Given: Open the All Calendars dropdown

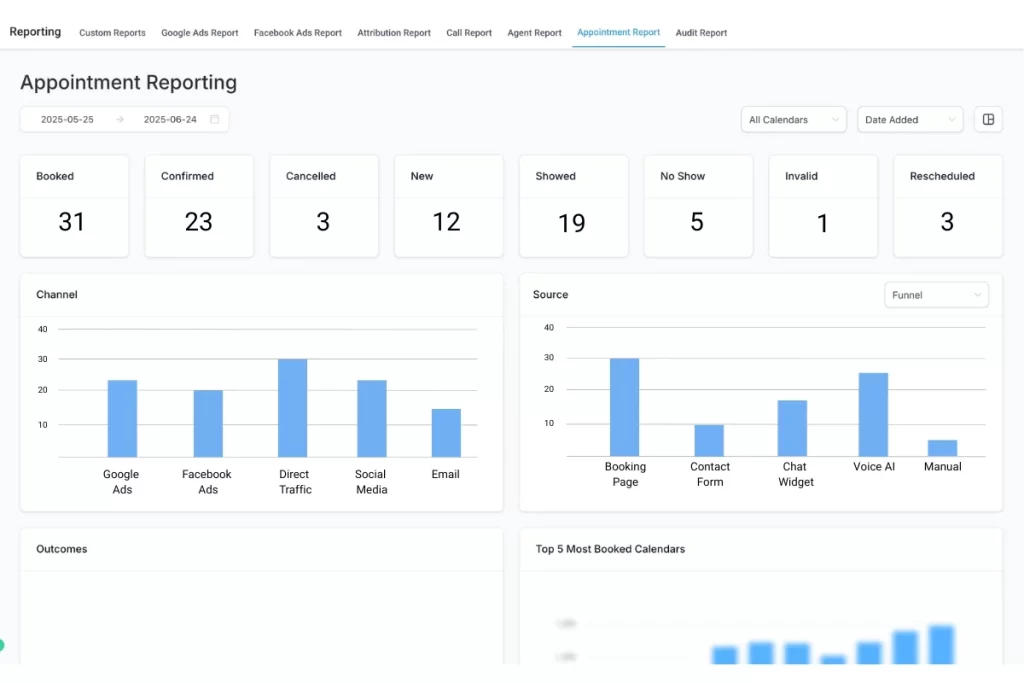Looking at the screenshot, I should pos(795,119).
